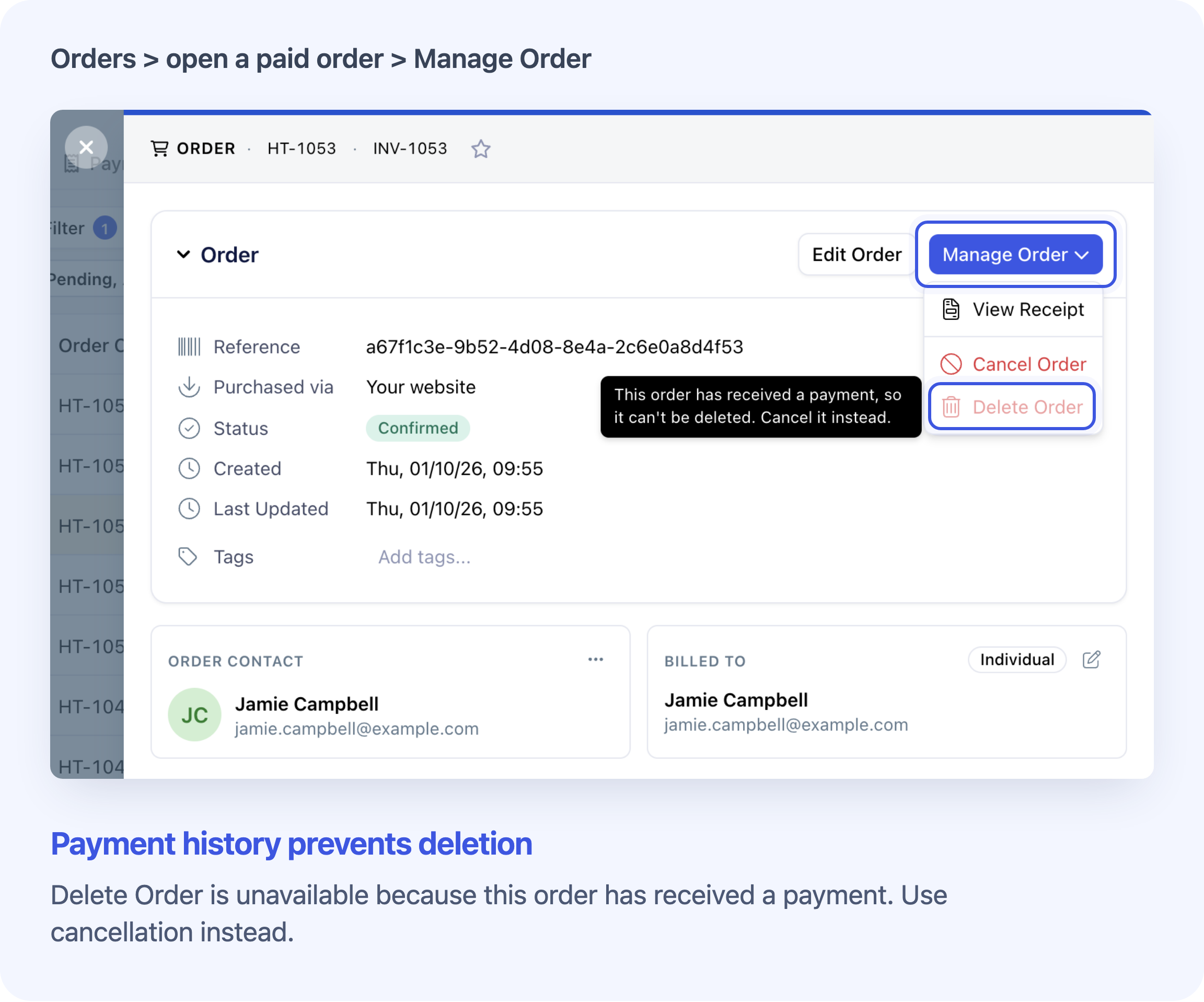Click the trash can icon
Viewport: 1204px width, 1002px height.
point(951,407)
